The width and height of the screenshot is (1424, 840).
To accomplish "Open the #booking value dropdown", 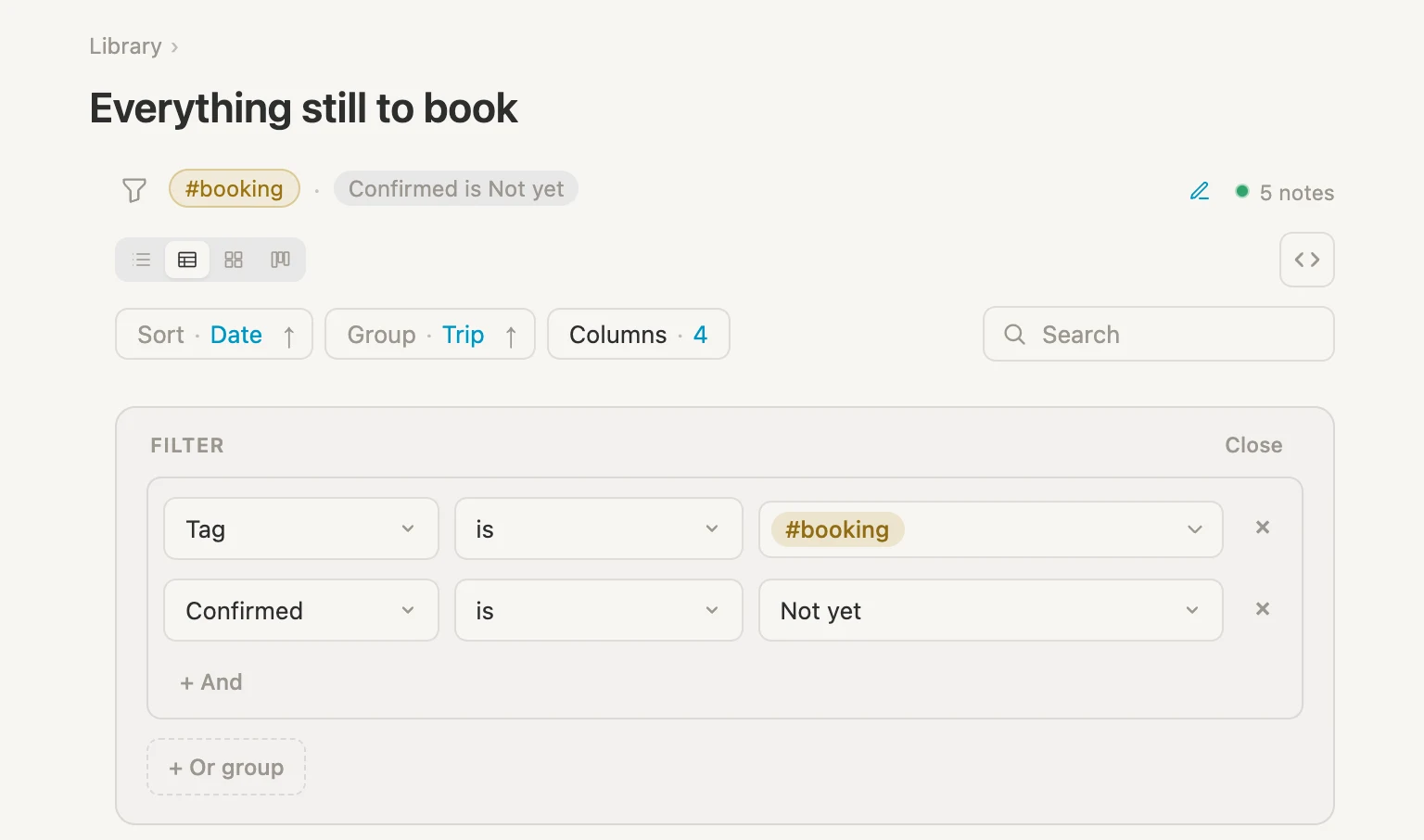I will [991, 529].
